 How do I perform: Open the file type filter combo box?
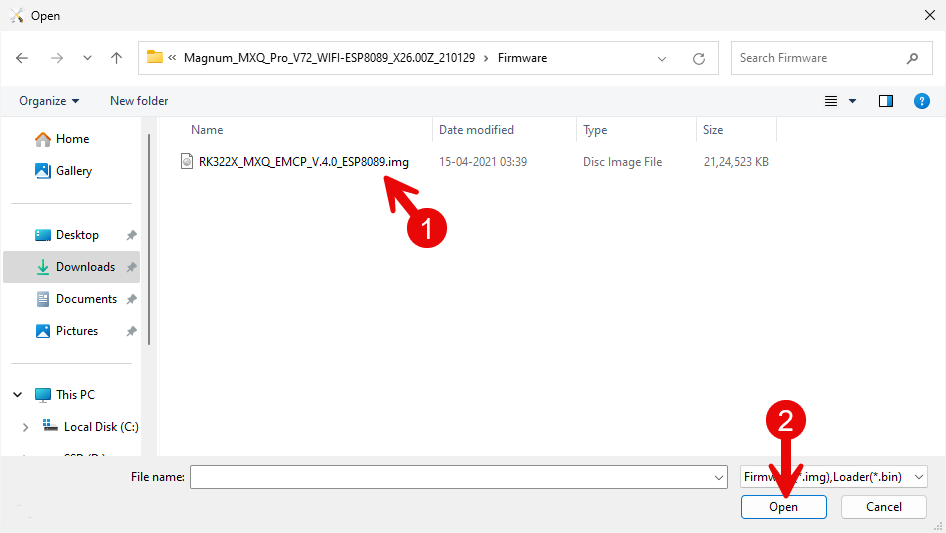coord(834,477)
